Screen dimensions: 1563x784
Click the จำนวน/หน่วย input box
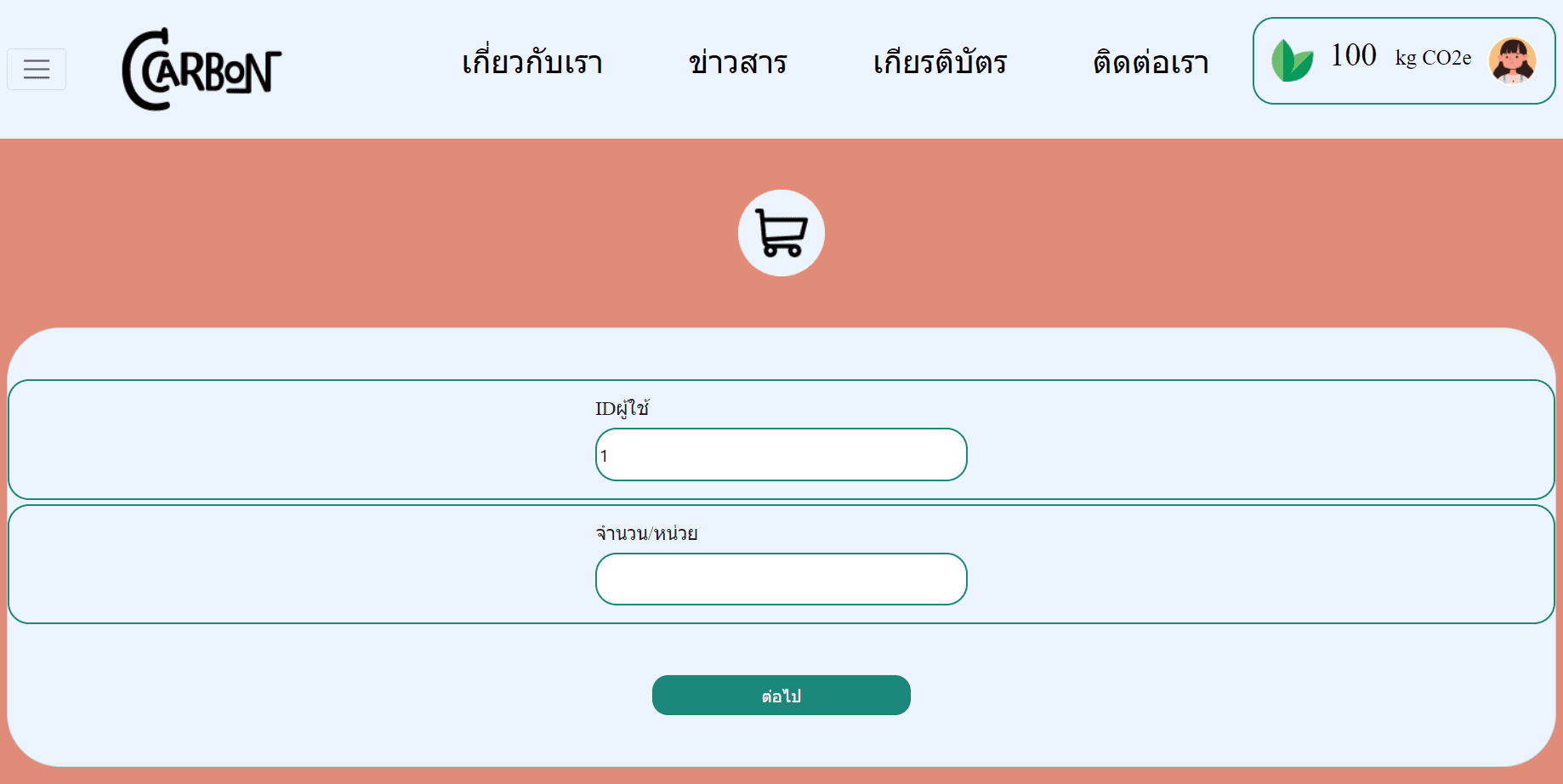coord(781,579)
